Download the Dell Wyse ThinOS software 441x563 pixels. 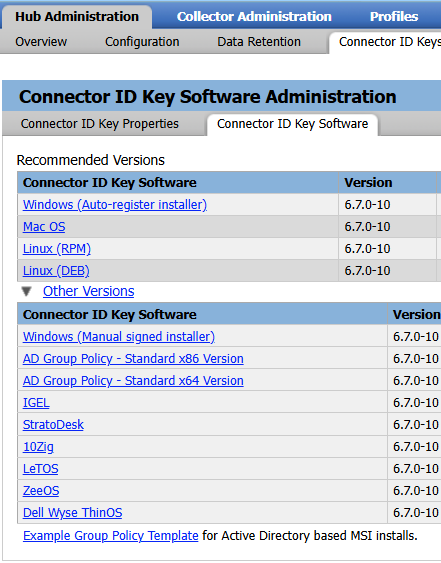click(x=73, y=512)
